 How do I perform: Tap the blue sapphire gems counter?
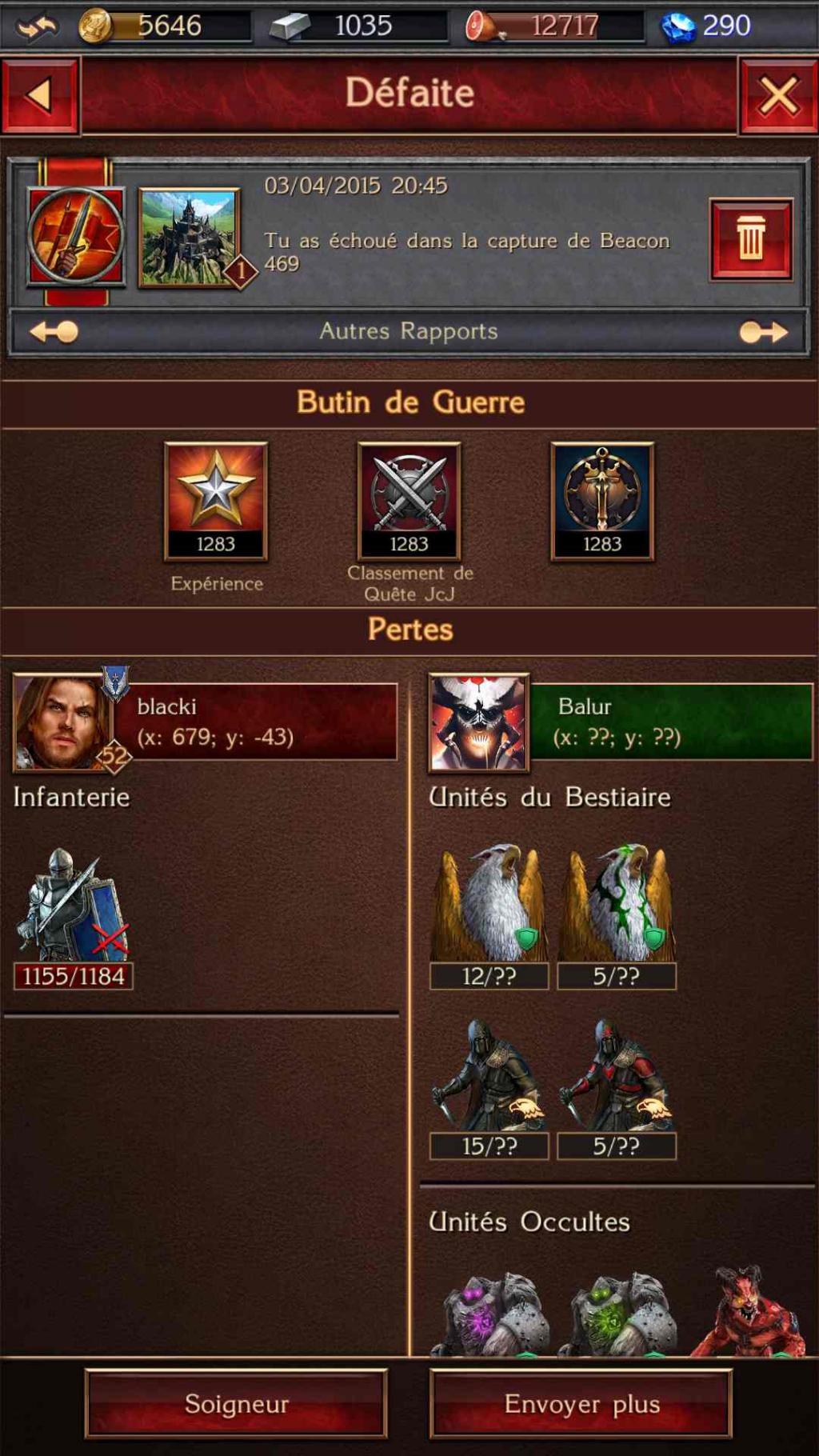click(x=706, y=26)
